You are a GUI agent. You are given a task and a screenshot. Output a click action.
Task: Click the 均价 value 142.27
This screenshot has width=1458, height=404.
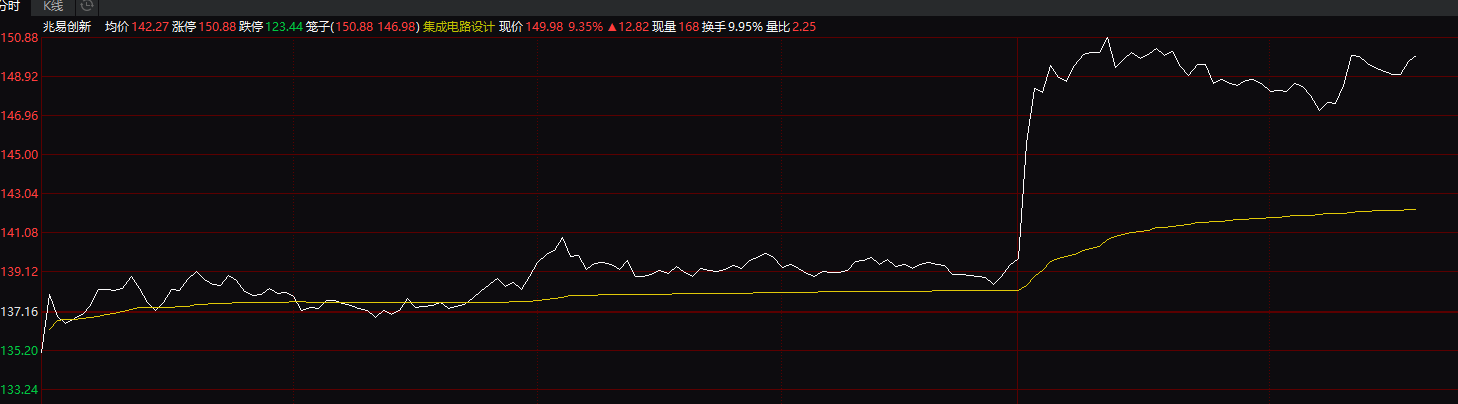(x=150, y=27)
